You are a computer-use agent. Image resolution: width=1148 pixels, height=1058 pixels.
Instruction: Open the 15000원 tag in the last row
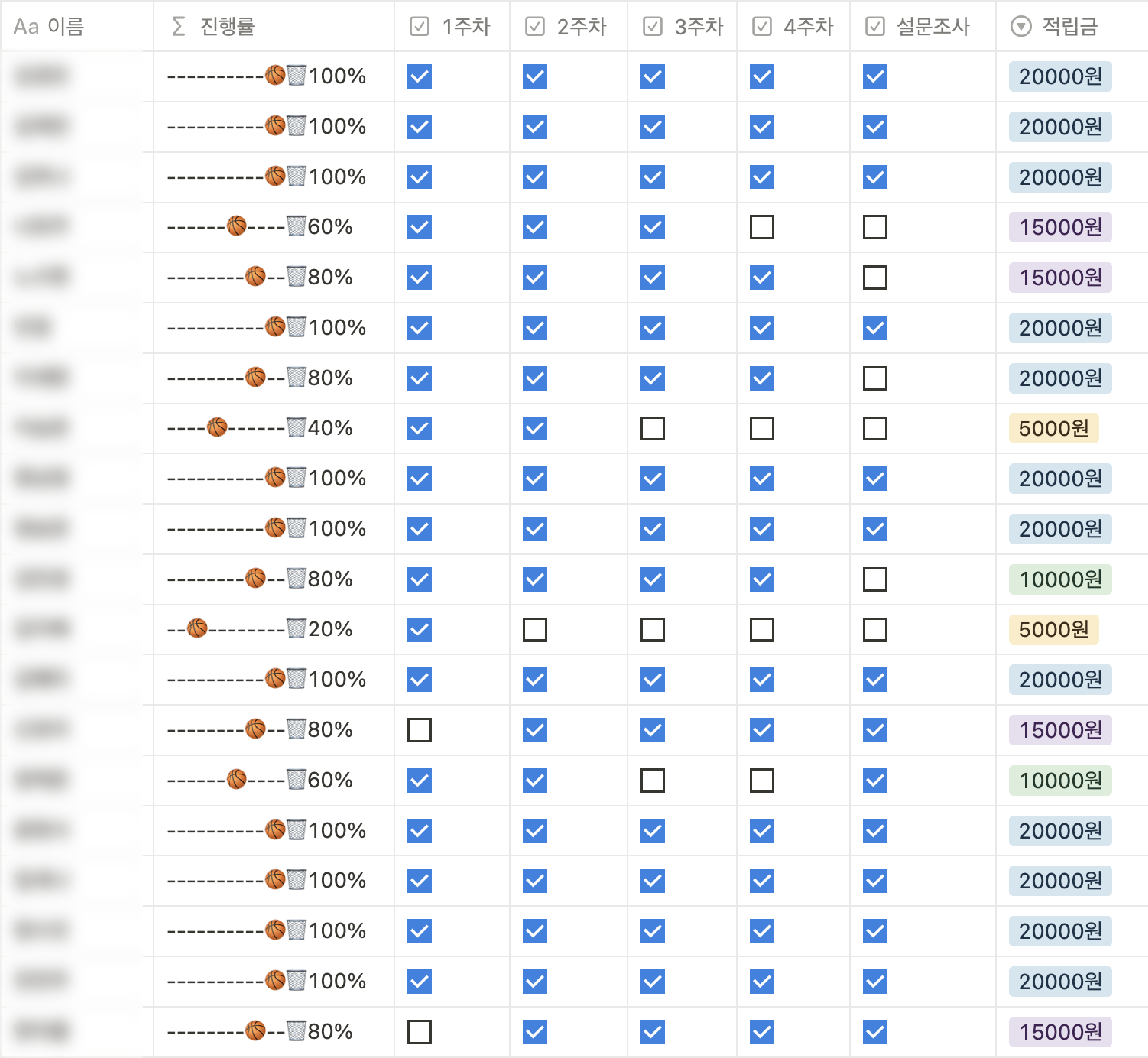pos(1060,1032)
